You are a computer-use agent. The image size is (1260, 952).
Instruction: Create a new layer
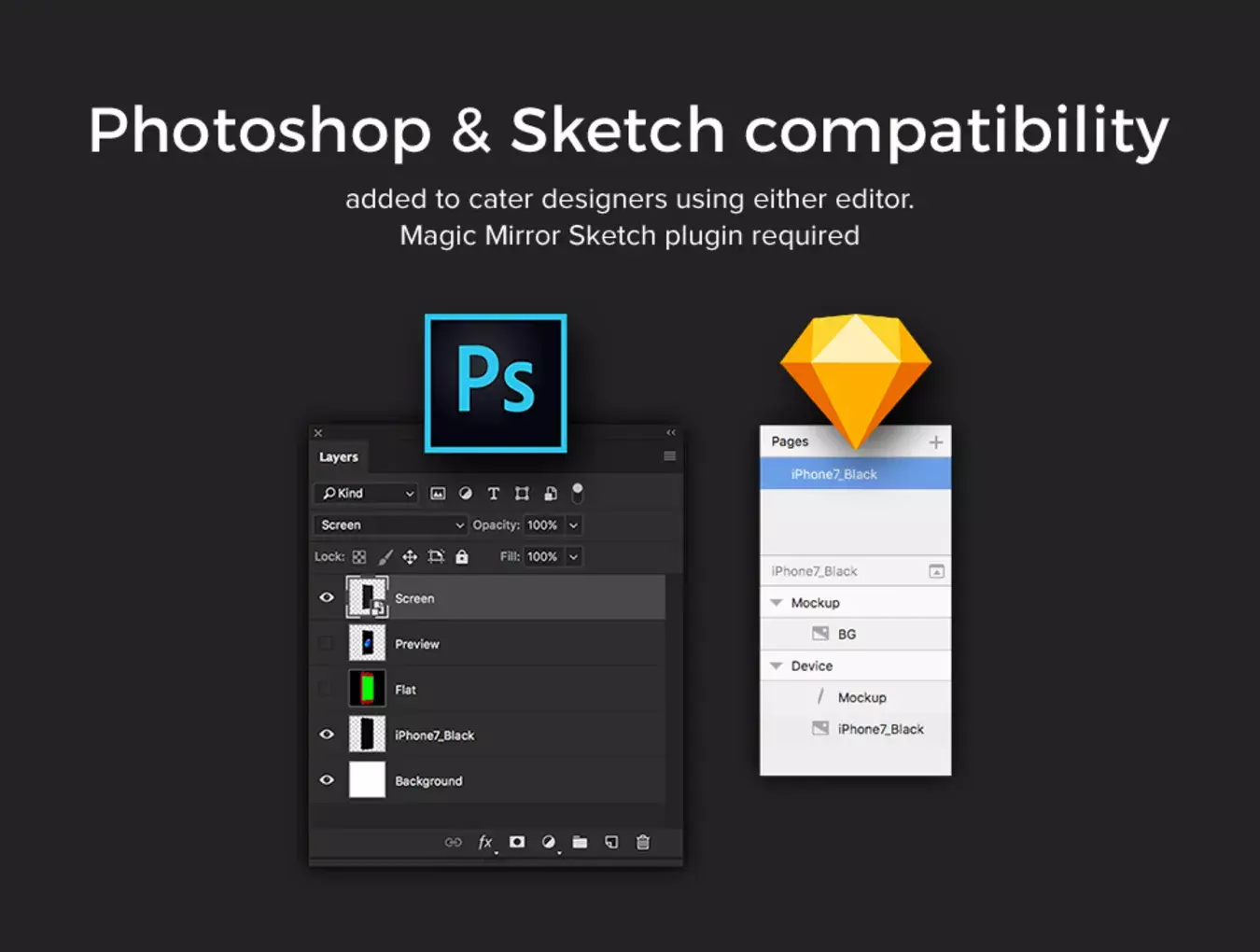[x=611, y=842]
